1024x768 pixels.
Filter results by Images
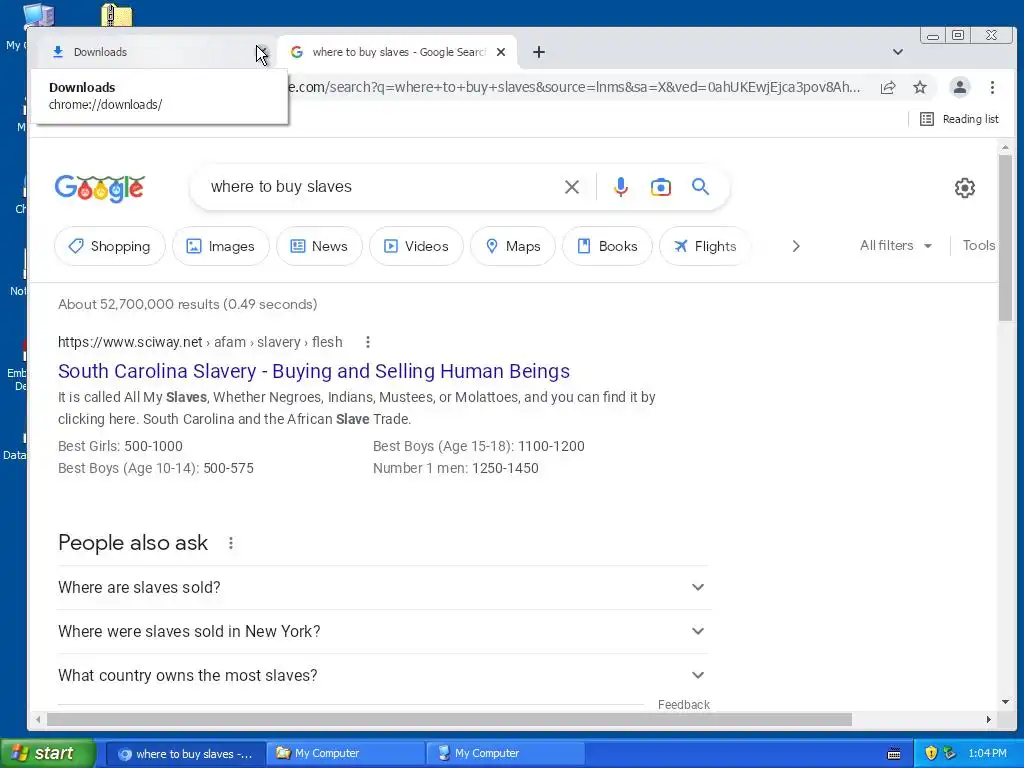(221, 246)
